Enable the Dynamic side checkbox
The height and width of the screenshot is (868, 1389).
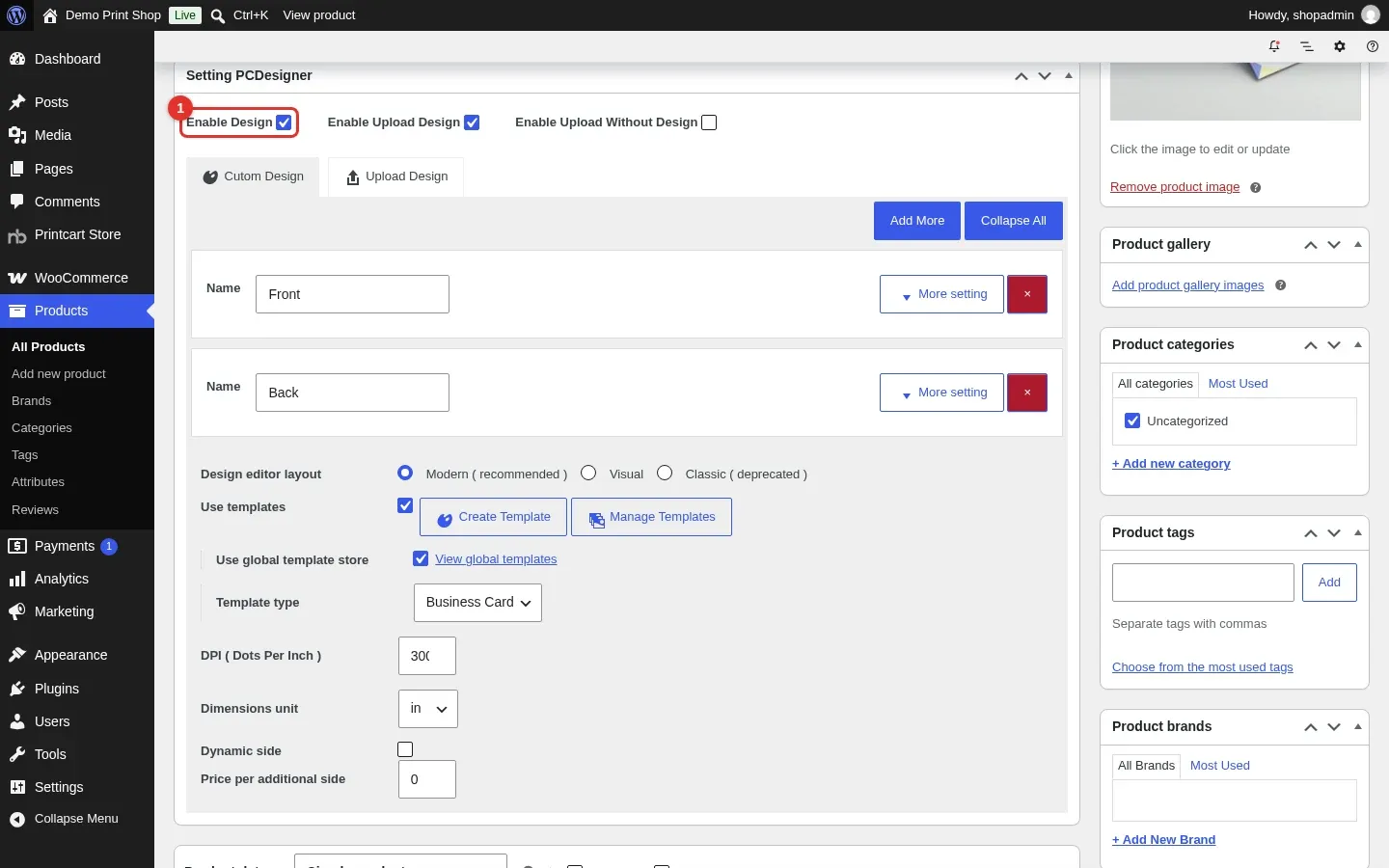point(405,749)
